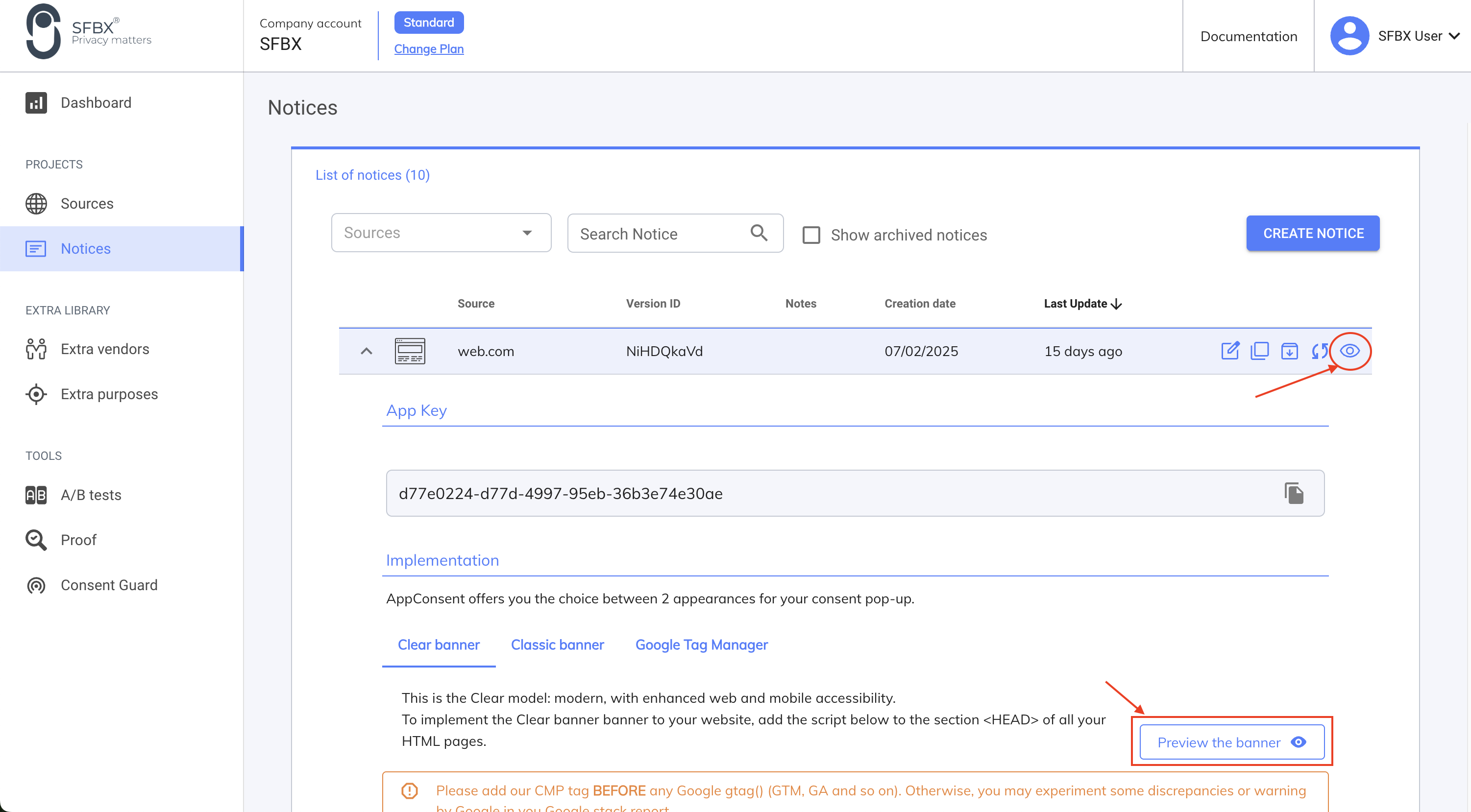Click the edit notice pencil icon
Image resolution: width=1471 pixels, height=812 pixels.
coord(1229,350)
